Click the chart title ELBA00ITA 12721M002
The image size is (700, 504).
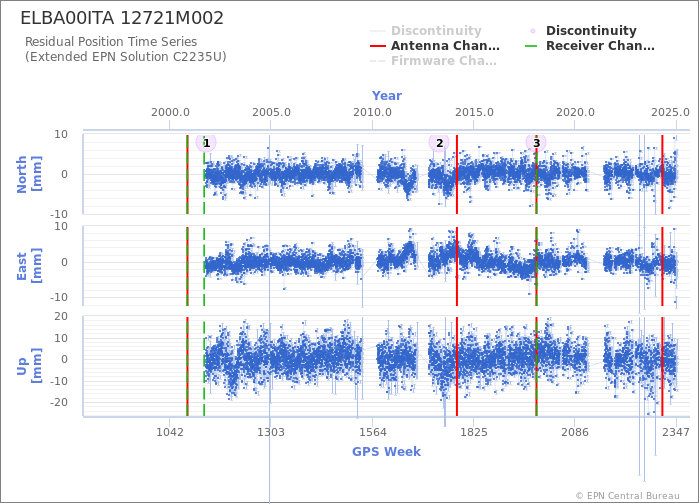pos(122,18)
